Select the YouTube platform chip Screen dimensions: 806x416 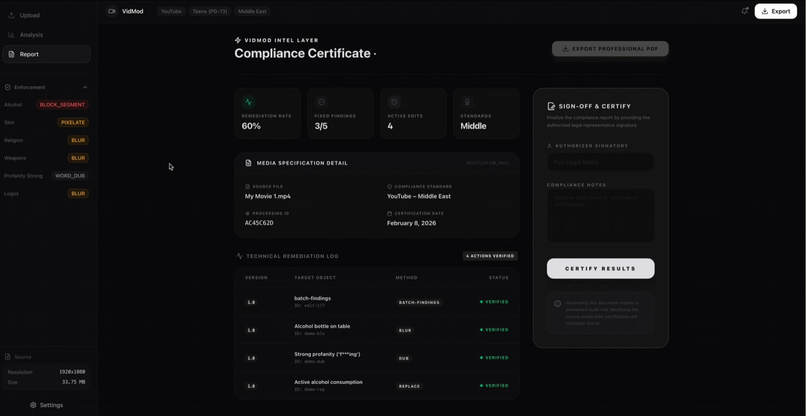coord(171,11)
